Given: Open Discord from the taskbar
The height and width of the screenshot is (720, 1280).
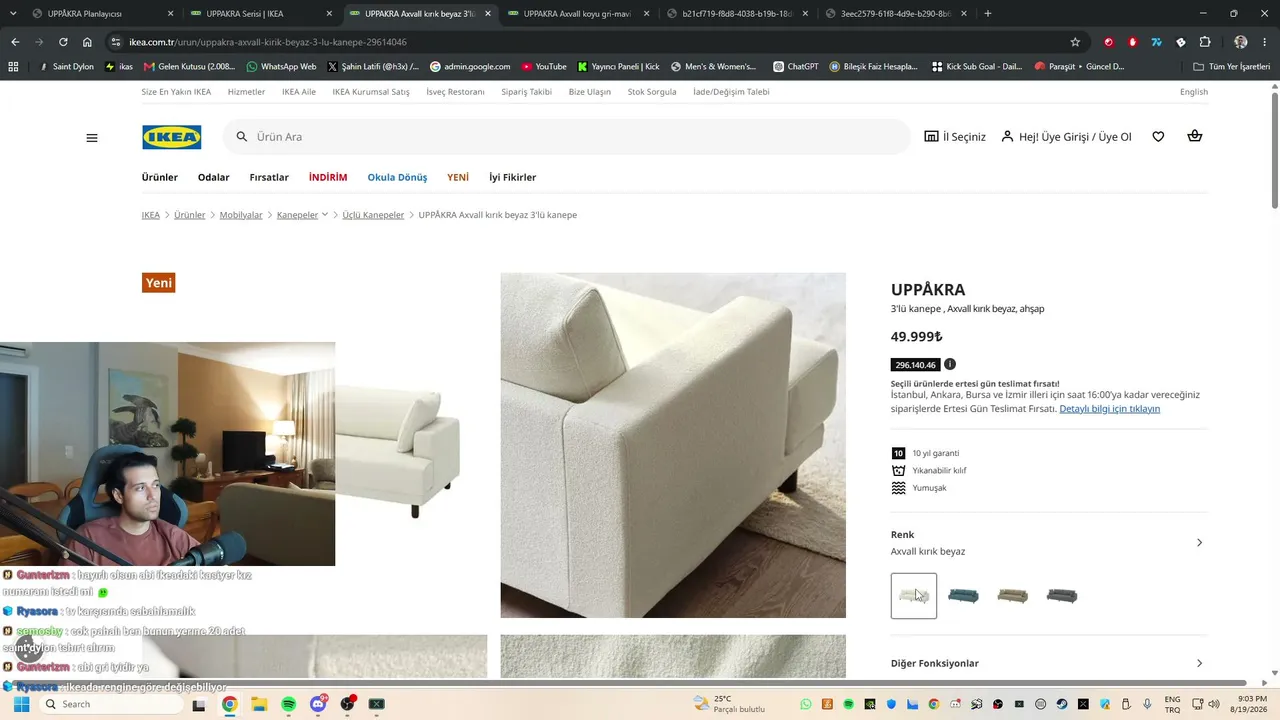Looking at the screenshot, I should point(318,704).
